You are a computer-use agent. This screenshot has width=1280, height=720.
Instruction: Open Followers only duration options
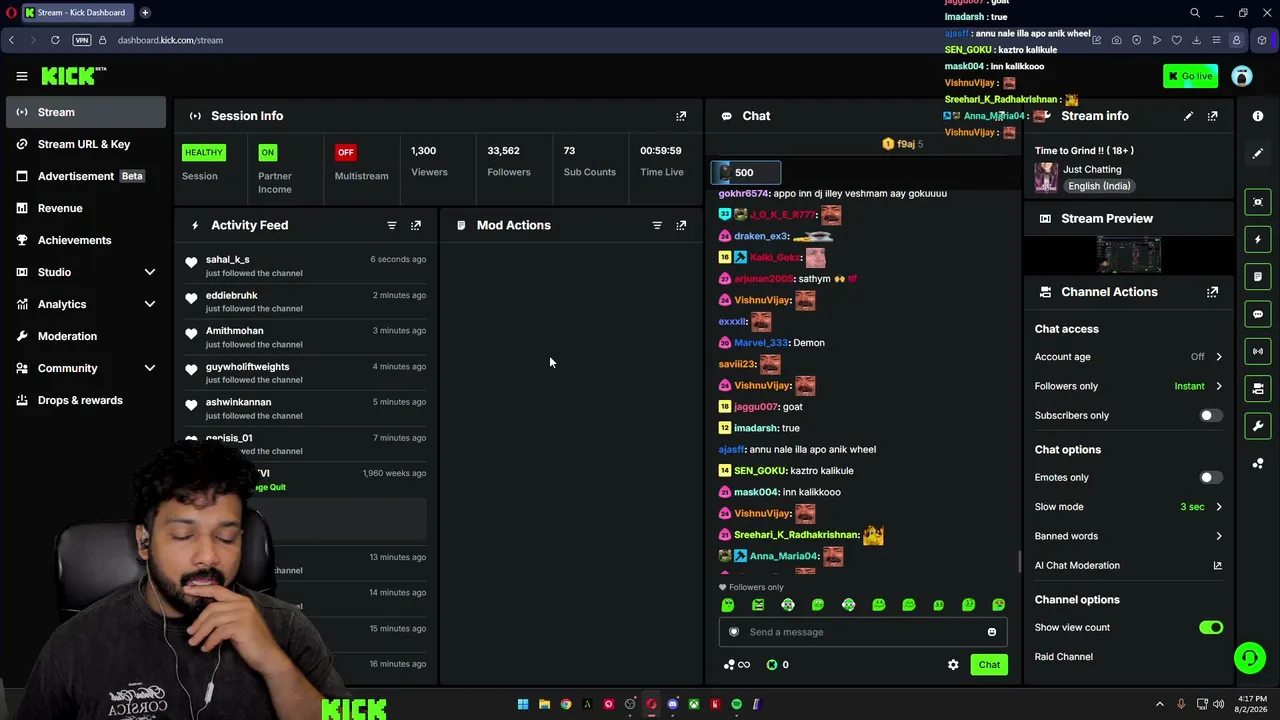coord(1128,386)
